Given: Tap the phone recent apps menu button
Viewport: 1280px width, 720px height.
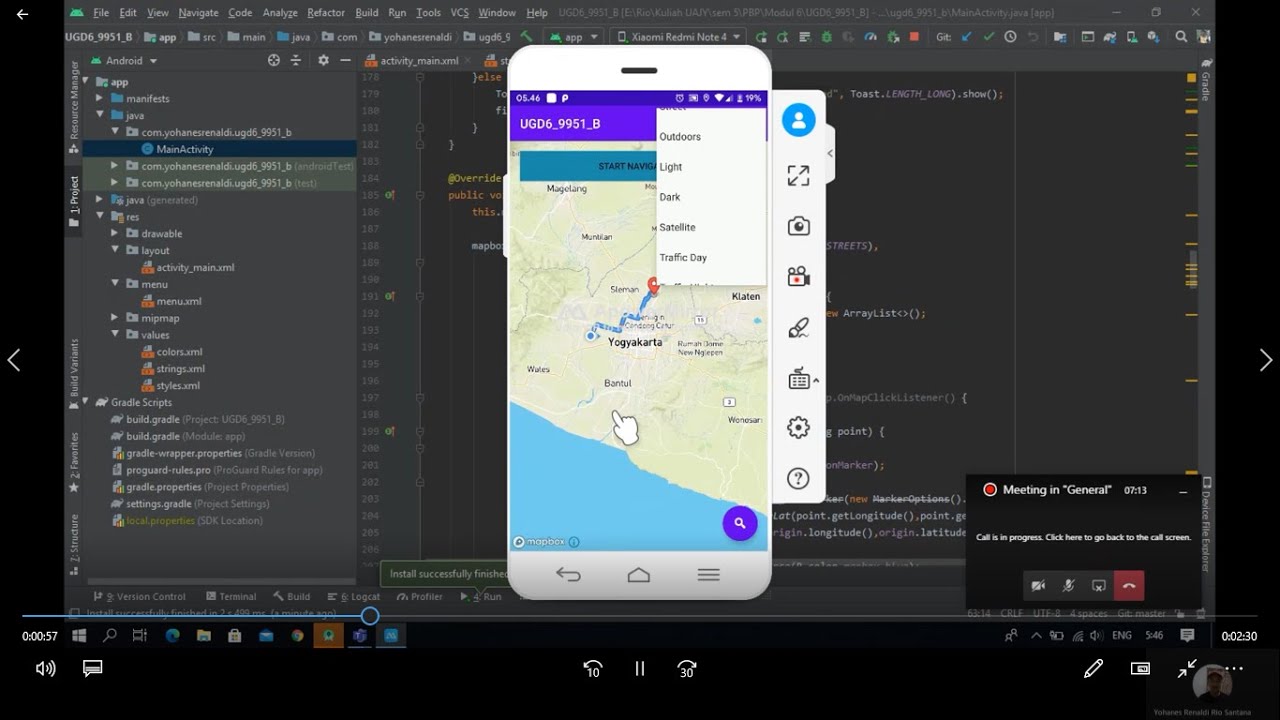Looking at the screenshot, I should coord(709,574).
